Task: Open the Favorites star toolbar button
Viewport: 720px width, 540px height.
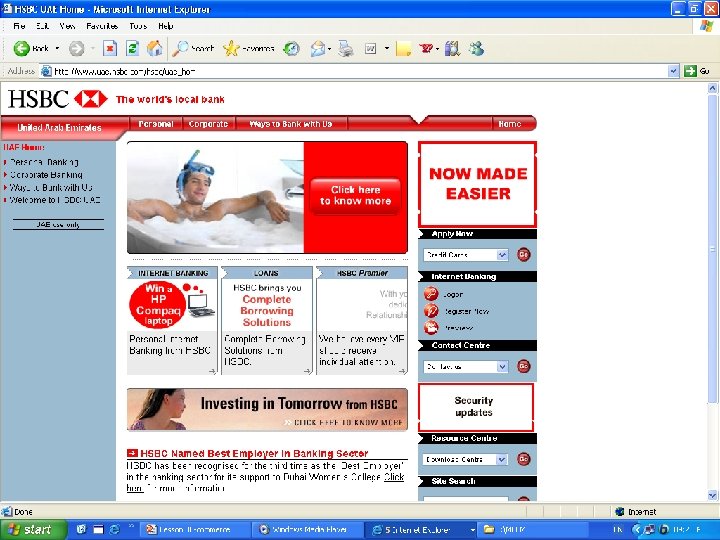Action: (x=248, y=48)
